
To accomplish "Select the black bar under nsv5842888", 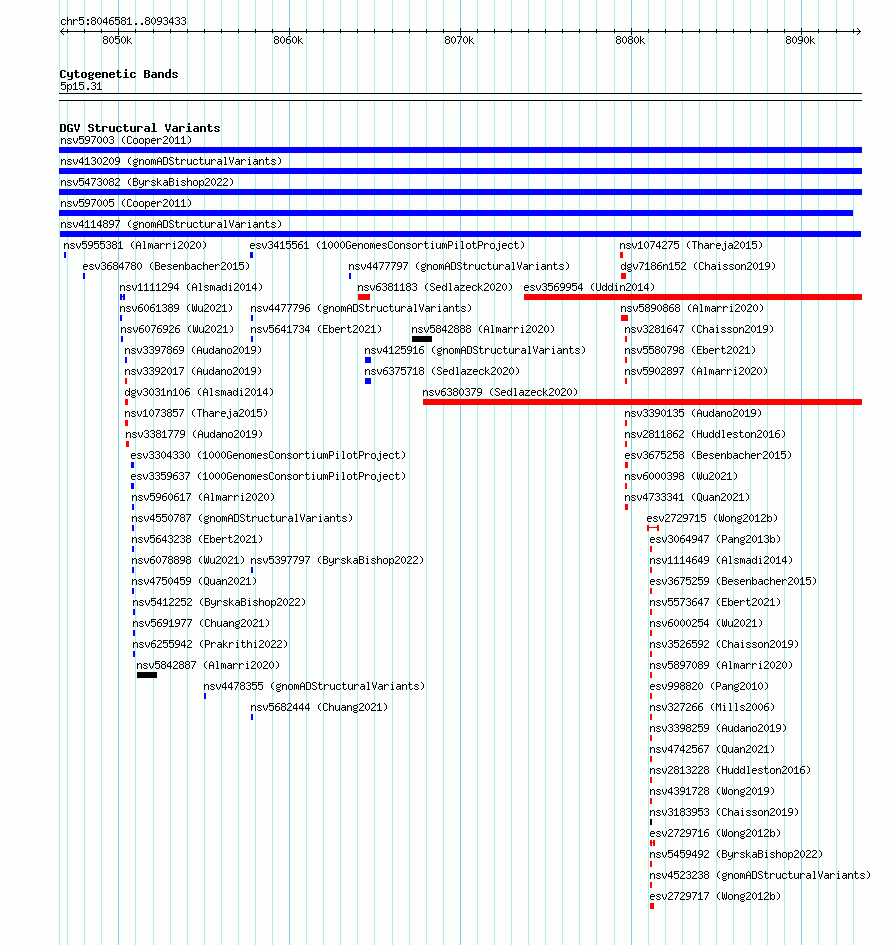I will [x=422, y=339].
